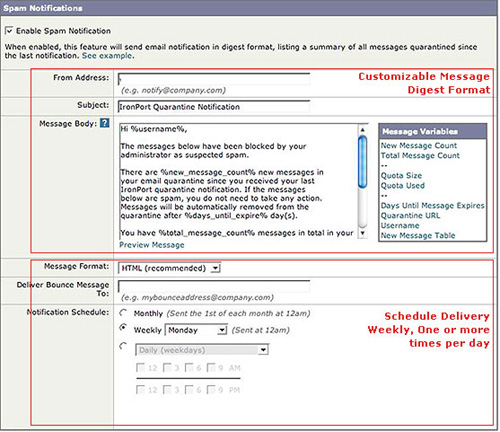Viewport: 500px width, 432px height.
Task: Open the Daily (weekdays) dropdown
Action: (x=202, y=350)
